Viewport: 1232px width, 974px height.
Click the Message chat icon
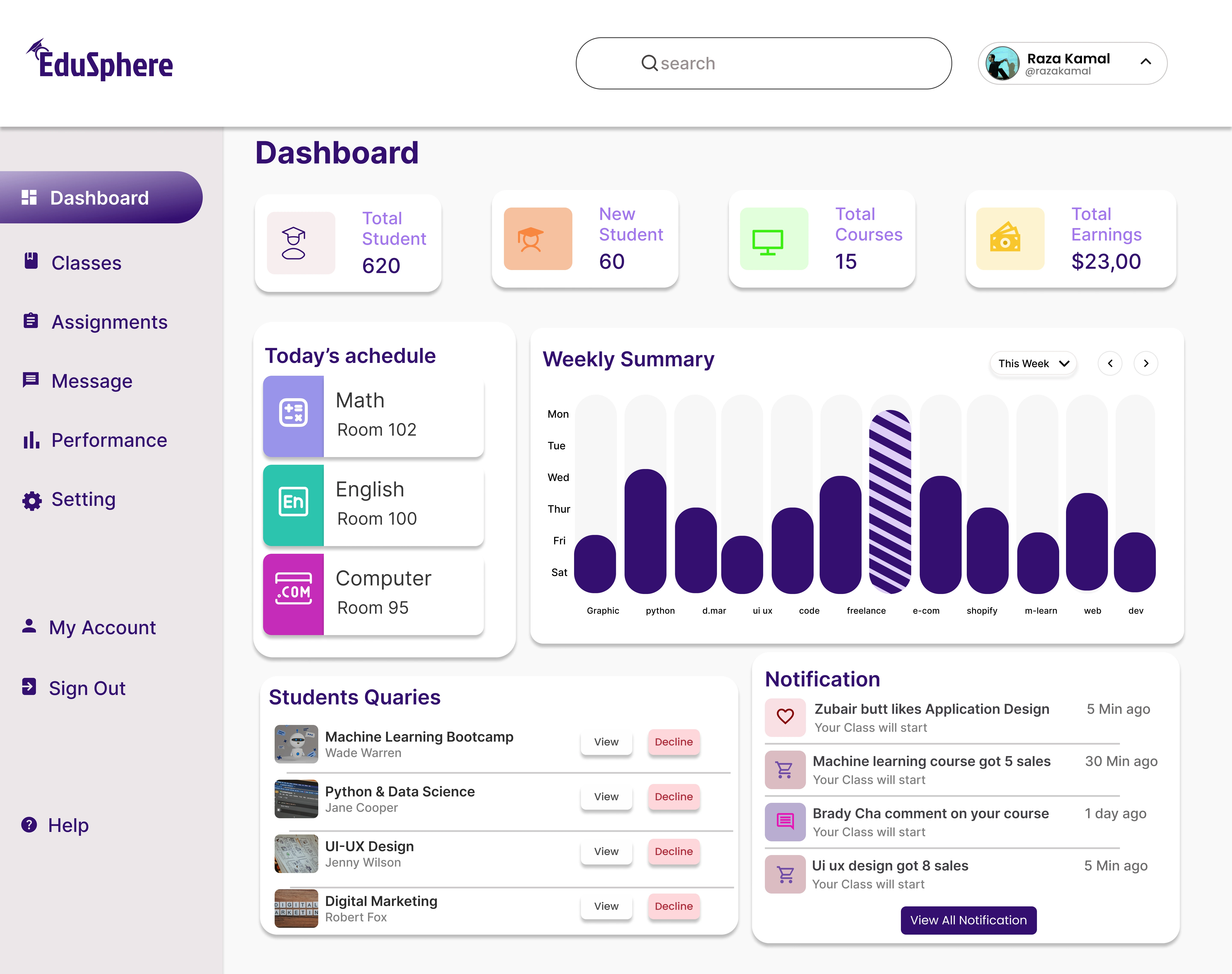(x=31, y=380)
